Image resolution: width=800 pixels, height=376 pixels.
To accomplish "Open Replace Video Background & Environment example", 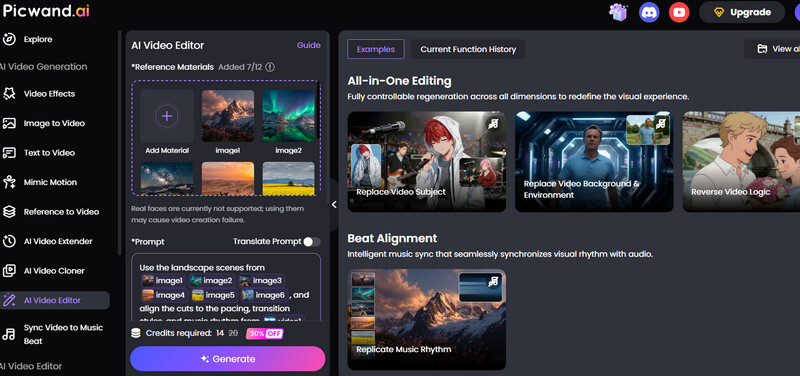I will pyautogui.click(x=594, y=162).
